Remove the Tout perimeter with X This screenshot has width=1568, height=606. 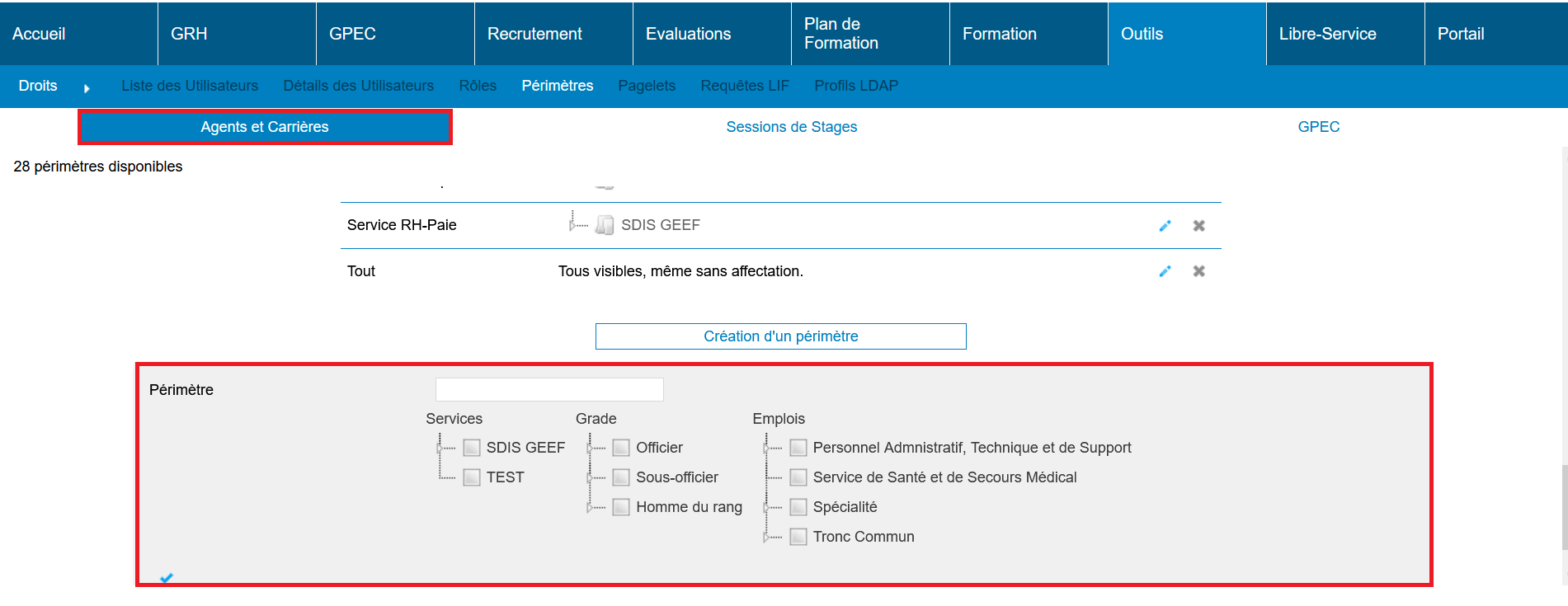[1198, 271]
